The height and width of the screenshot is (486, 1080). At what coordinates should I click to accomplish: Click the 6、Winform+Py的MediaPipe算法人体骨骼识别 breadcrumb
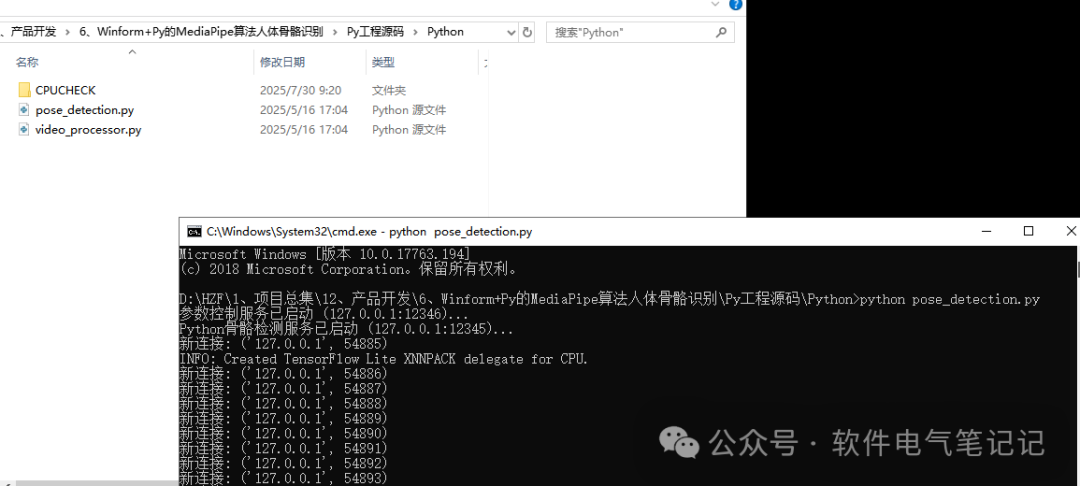pyautogui.click(x=200, y=32)
